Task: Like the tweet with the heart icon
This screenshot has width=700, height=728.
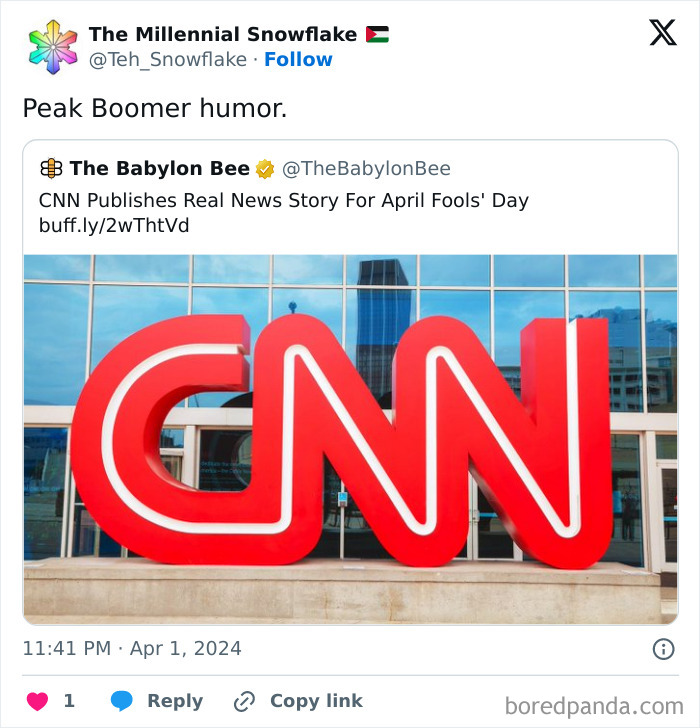Action: click(x=37, y=701)
